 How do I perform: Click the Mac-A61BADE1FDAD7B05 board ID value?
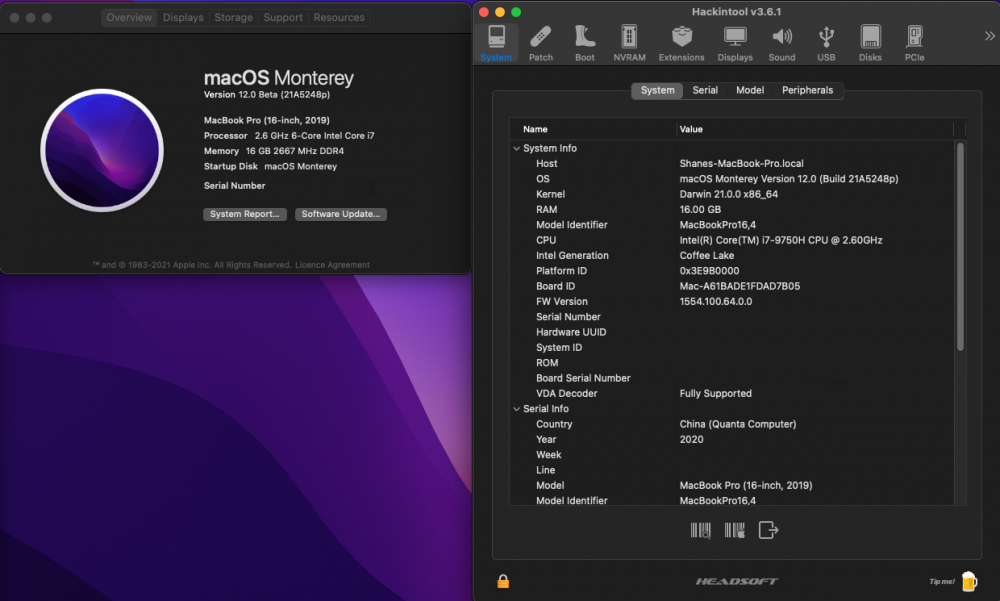pyautogui.click(x=739, y=286)
